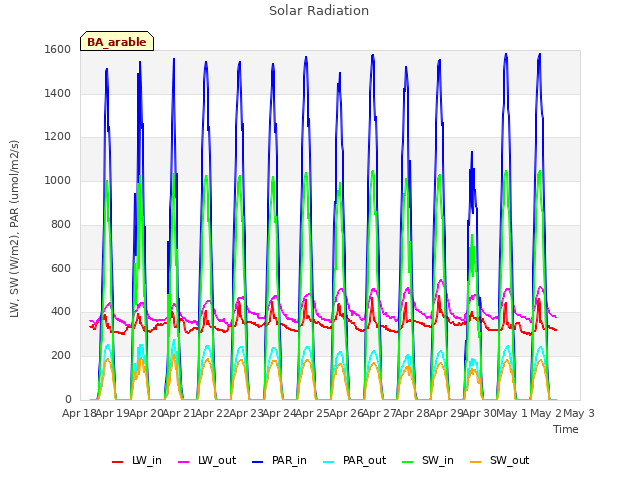Click the low PAR_in peak on Apr 29
Image resolution: width=640 pixels, height=480 pixels.
click(472, 153)
